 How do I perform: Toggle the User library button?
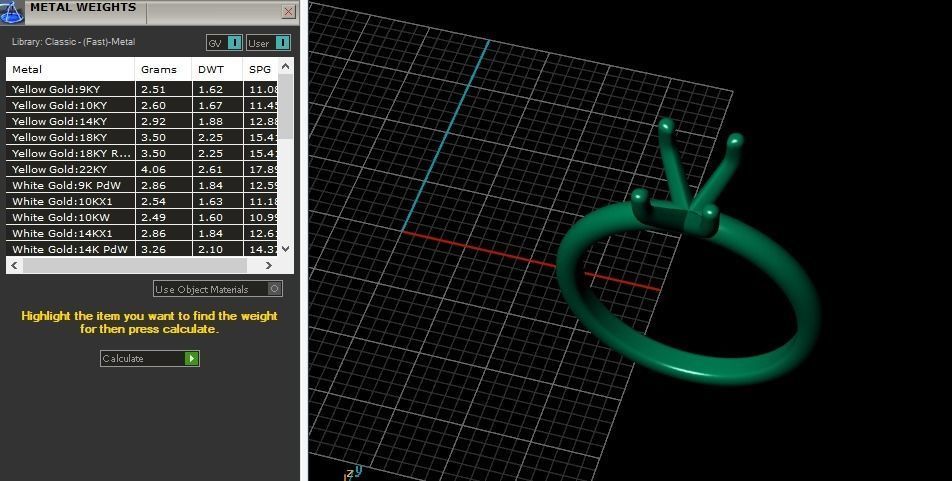tap(268, 43)
